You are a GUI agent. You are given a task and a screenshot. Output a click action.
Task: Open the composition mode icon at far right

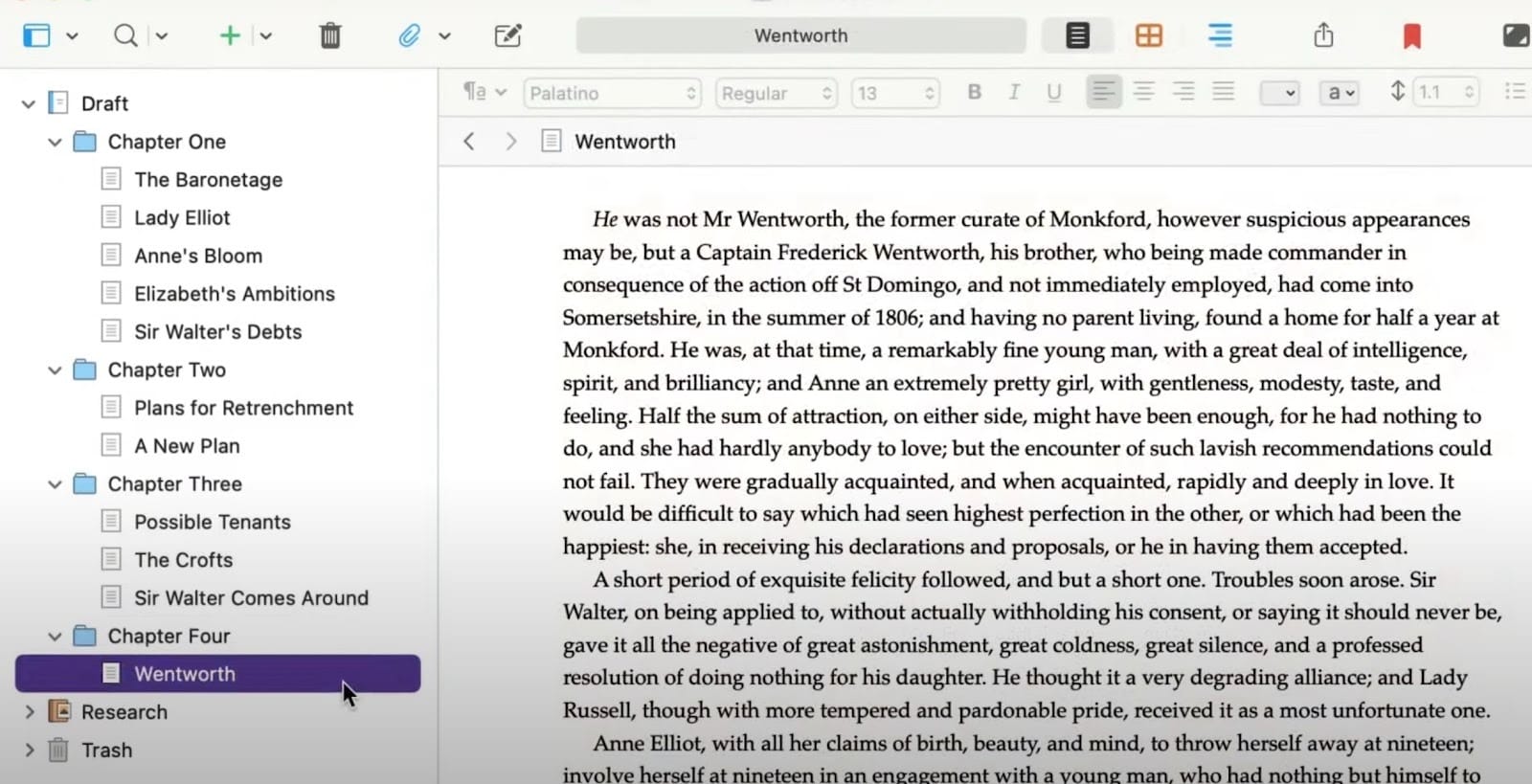(x=1516, y=36)
